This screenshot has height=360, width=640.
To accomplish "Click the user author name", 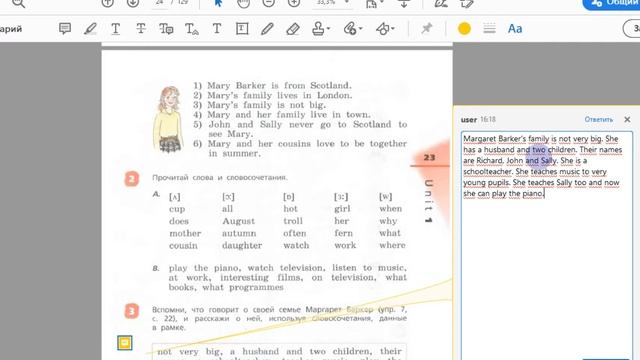I will click(469, 120).
